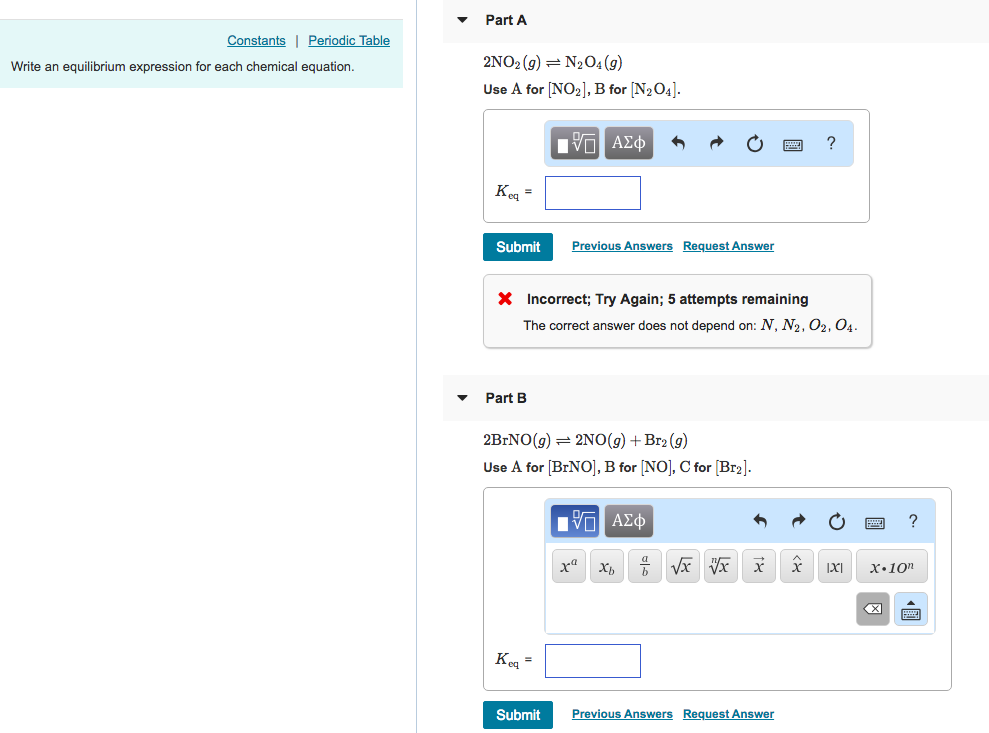The image size is (989, 733).
Task: Toggle the ΑΣφ symbols palette in Part A
Action: coord(628,143)
